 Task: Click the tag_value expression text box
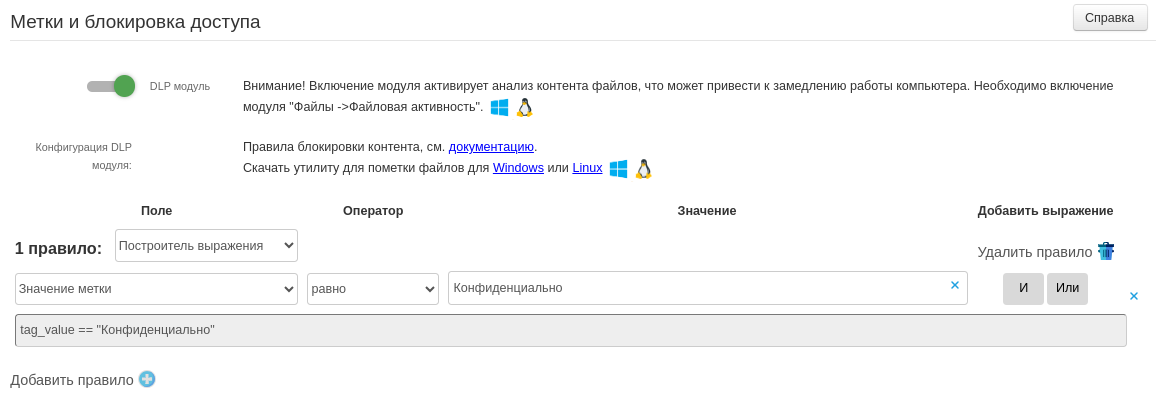coord(571,330)
